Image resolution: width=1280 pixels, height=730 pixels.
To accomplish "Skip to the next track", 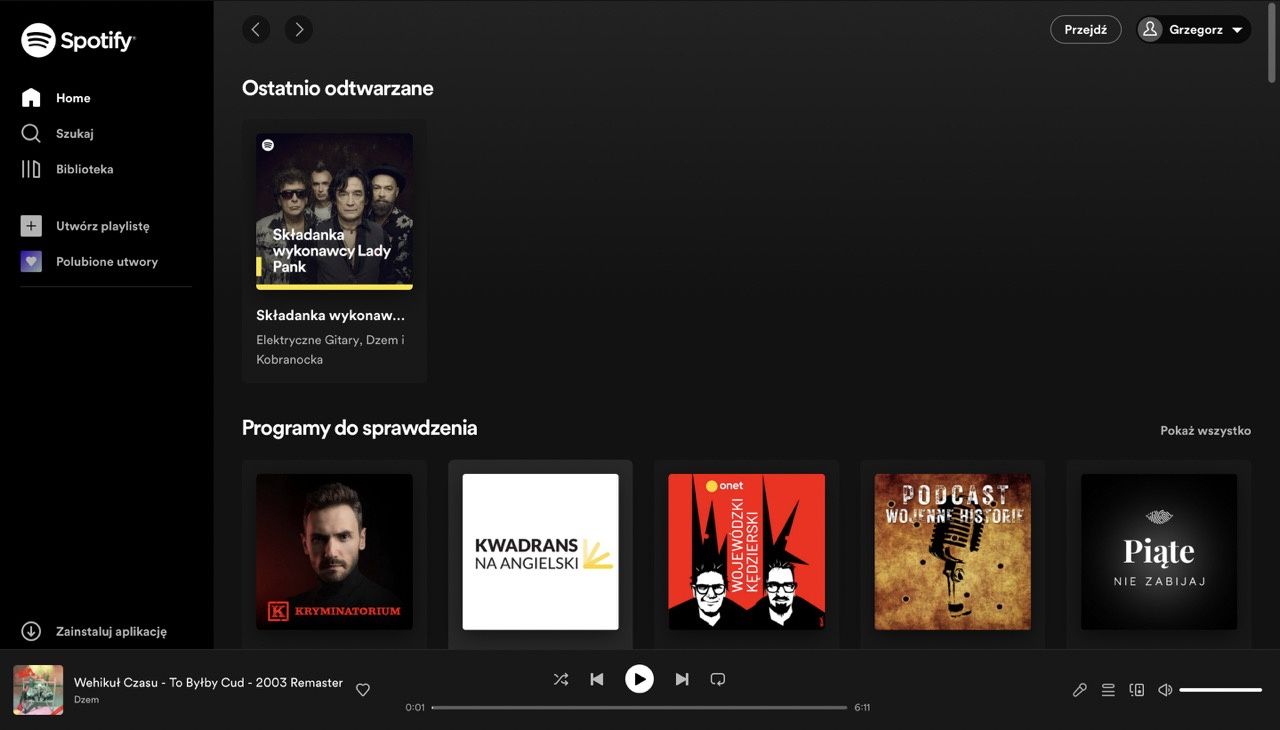I will pyautogui.click(x=682, y=679).
